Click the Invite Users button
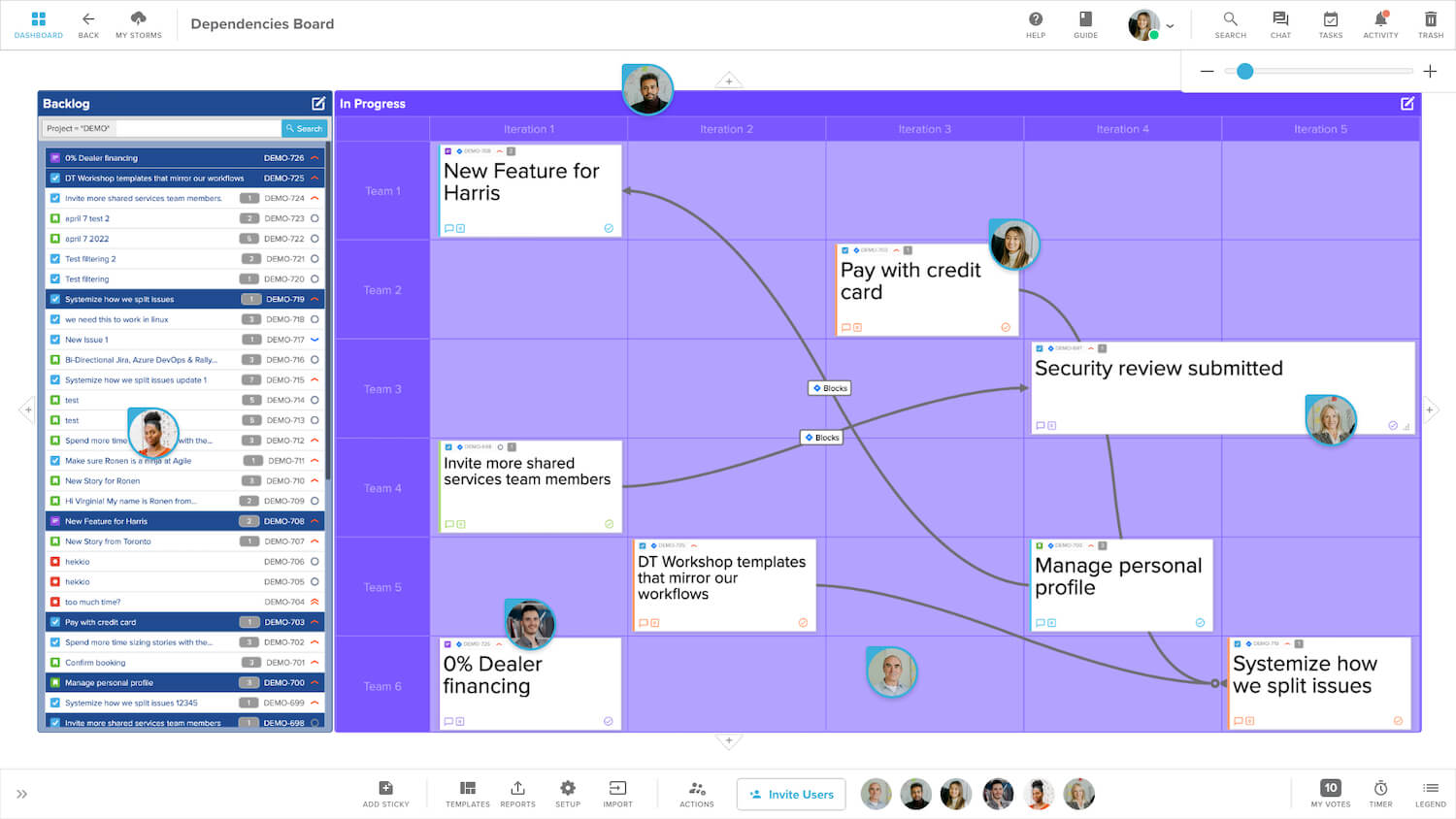The height and width of the screenshot is (819, 1456). (791, 794)
